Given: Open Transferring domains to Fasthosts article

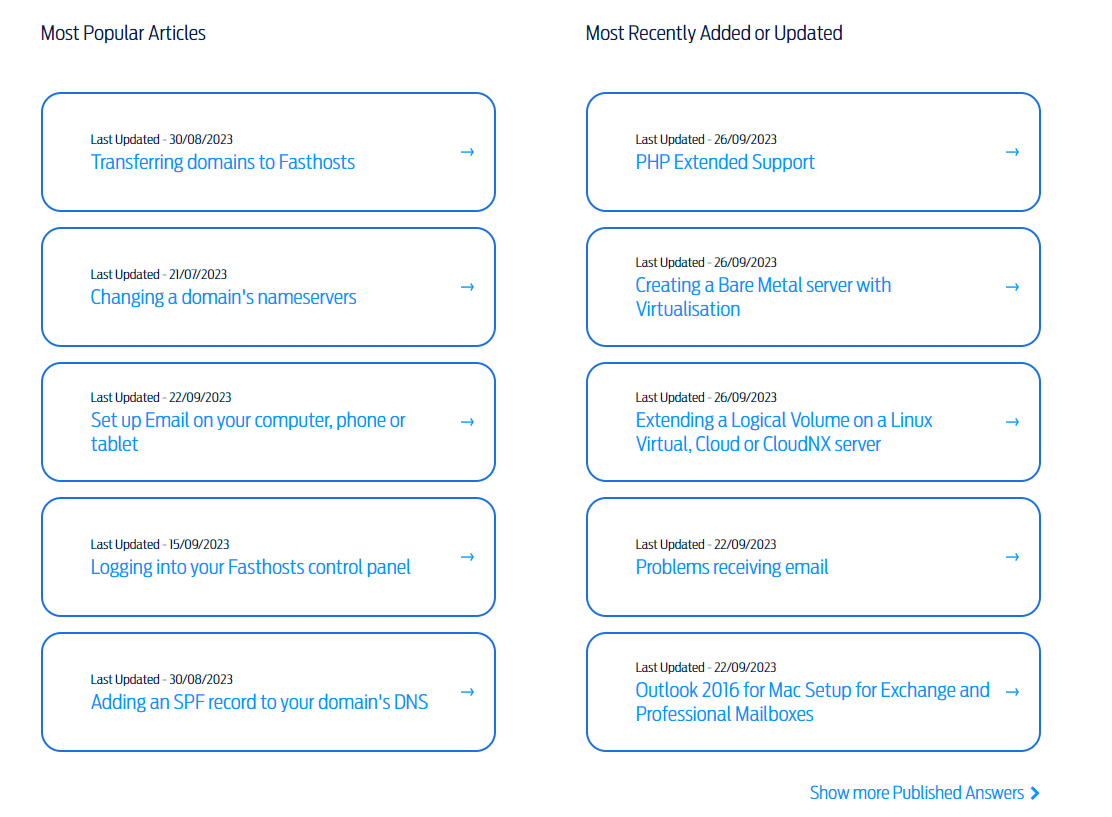Looking at the screenshot, I should click(223, 162).
